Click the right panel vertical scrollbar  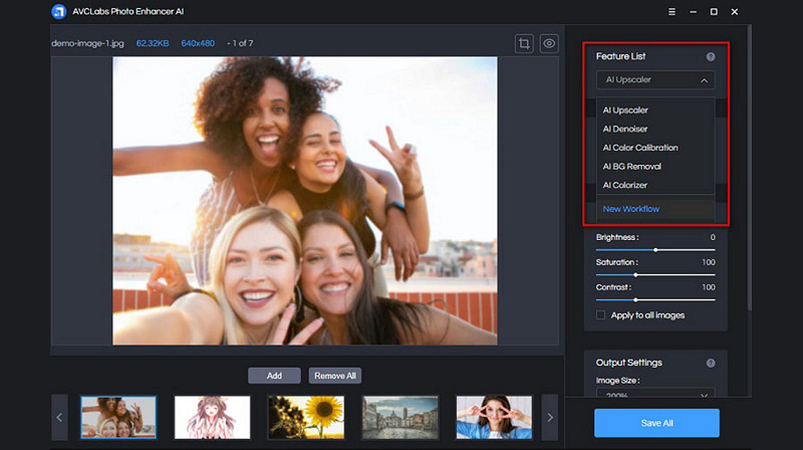point(749,169)
